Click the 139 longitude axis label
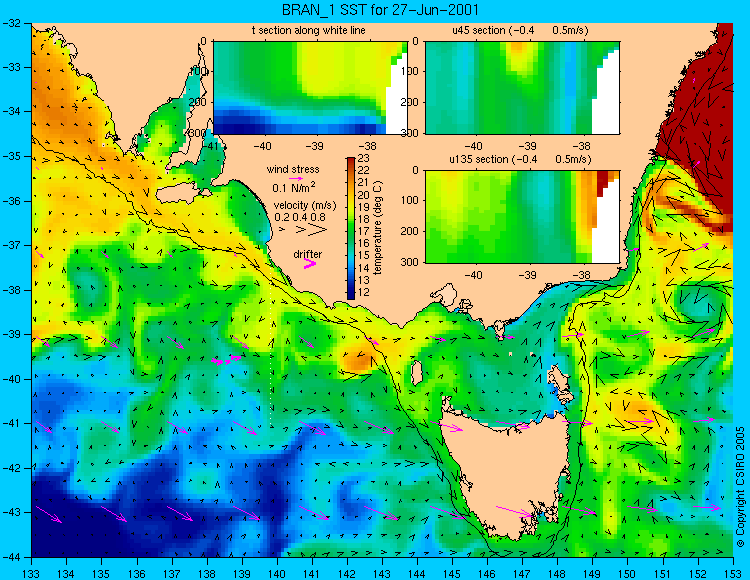 pyautogui.click(x=242, y=573)
